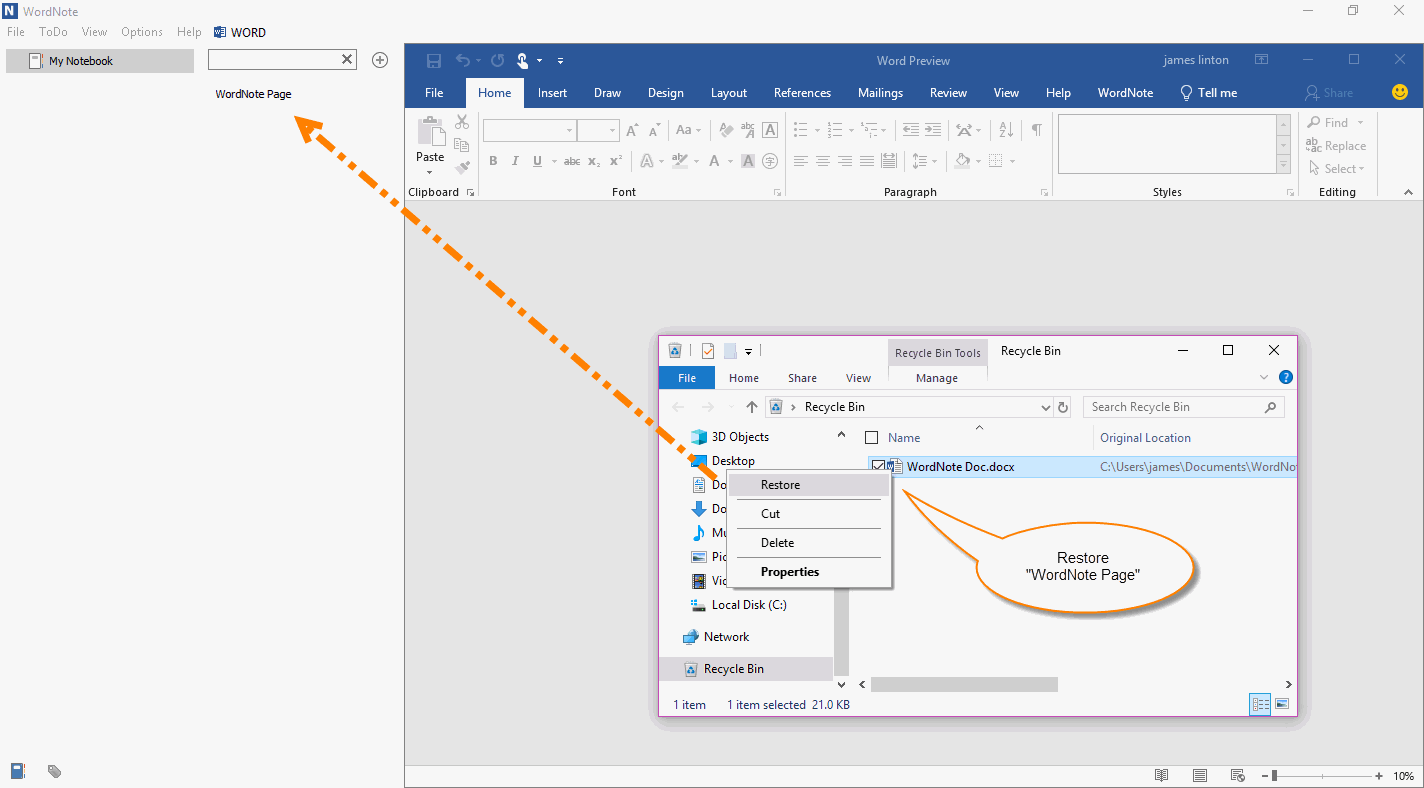The image size is (1424, 788).
Task: Open the Recycle Bin address bar history dropdown
Action: click(x=1046, y=407)
